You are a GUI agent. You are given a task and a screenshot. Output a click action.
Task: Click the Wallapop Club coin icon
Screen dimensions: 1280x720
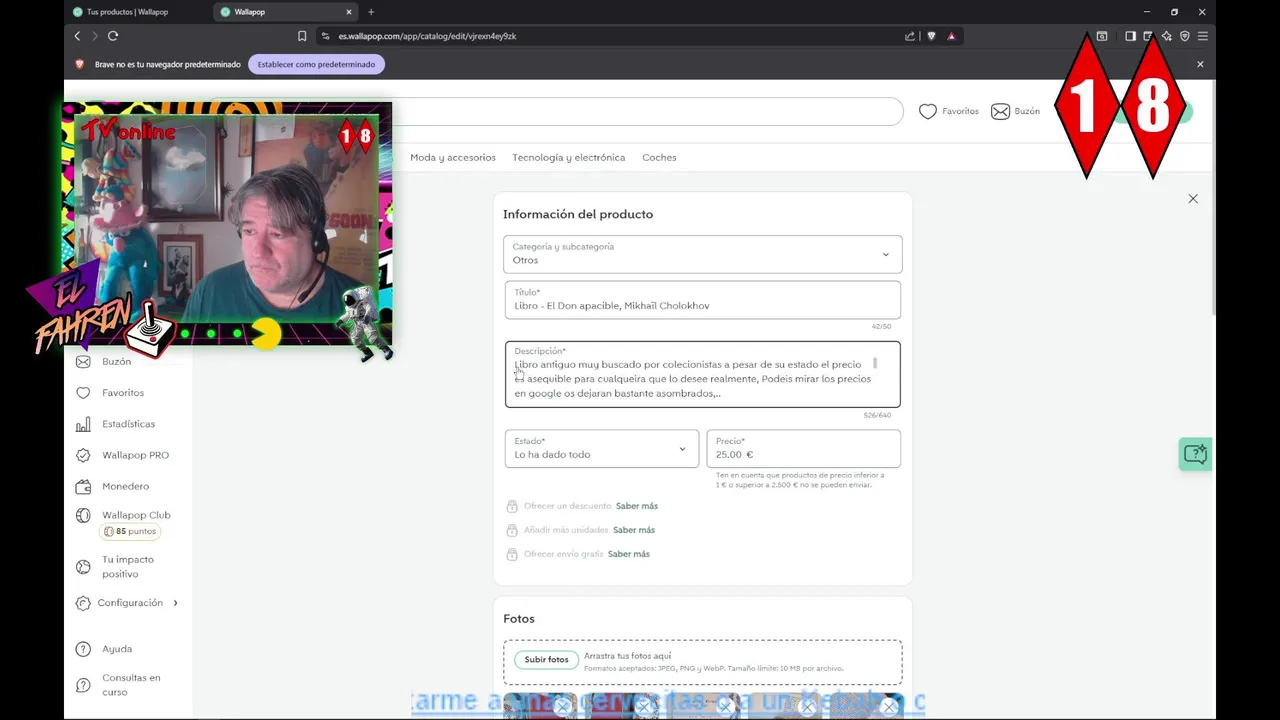pos(83,515)
